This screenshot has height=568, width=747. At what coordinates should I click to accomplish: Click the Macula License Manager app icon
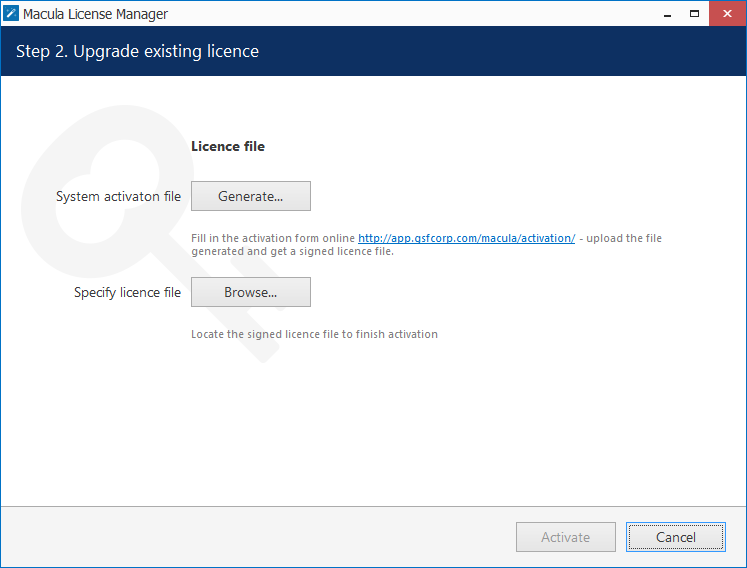coord(10,13)
